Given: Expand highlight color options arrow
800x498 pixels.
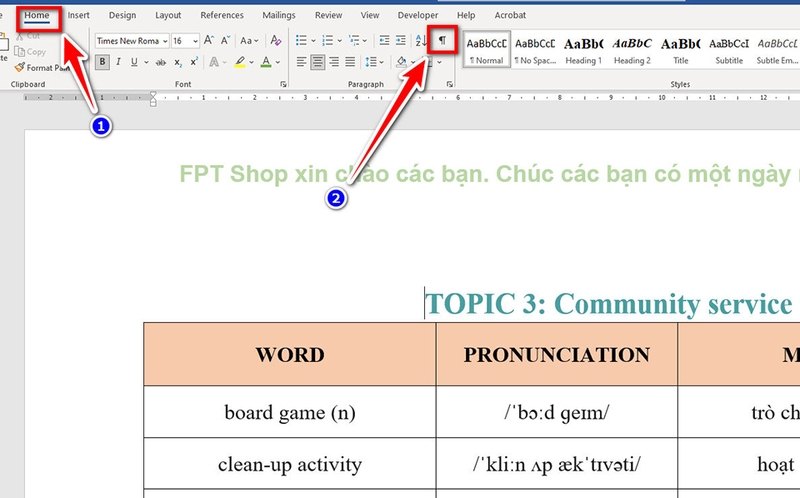Looking at the screenshot, I should [x=252, y=62].
